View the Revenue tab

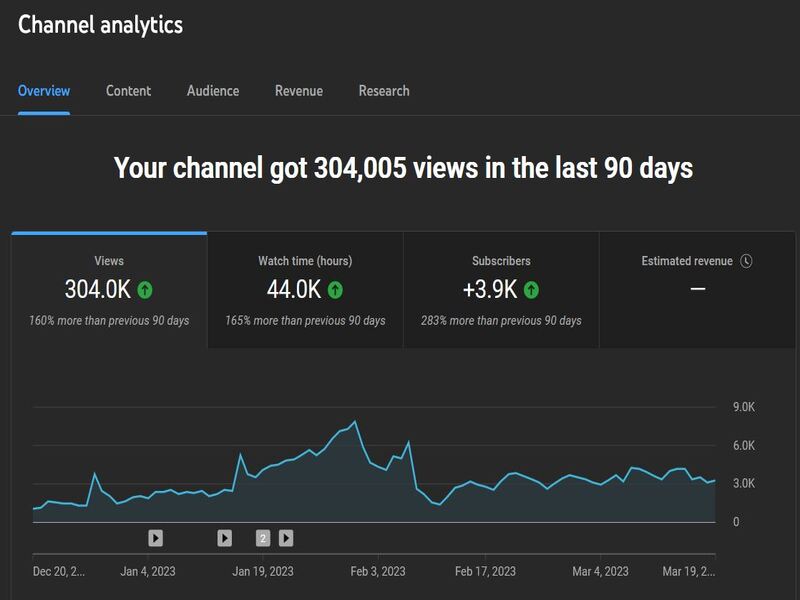(x=299, y=91)
